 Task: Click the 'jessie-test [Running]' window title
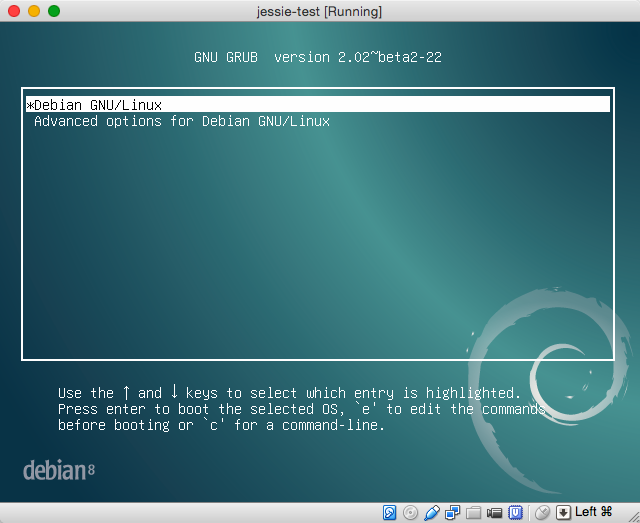click(319, 11)
